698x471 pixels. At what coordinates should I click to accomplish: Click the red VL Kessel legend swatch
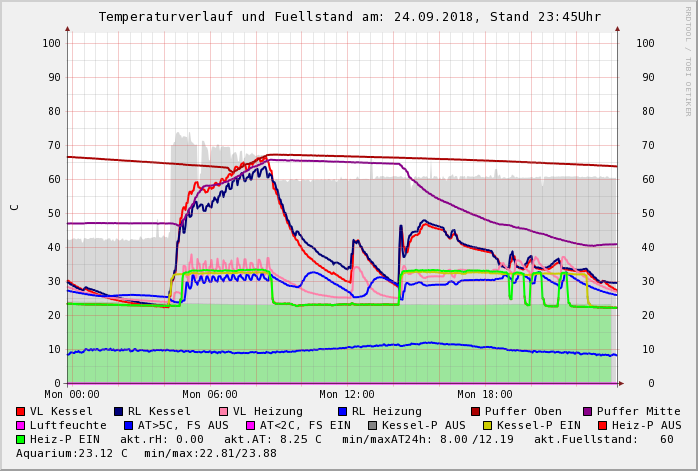coord(21,411)
